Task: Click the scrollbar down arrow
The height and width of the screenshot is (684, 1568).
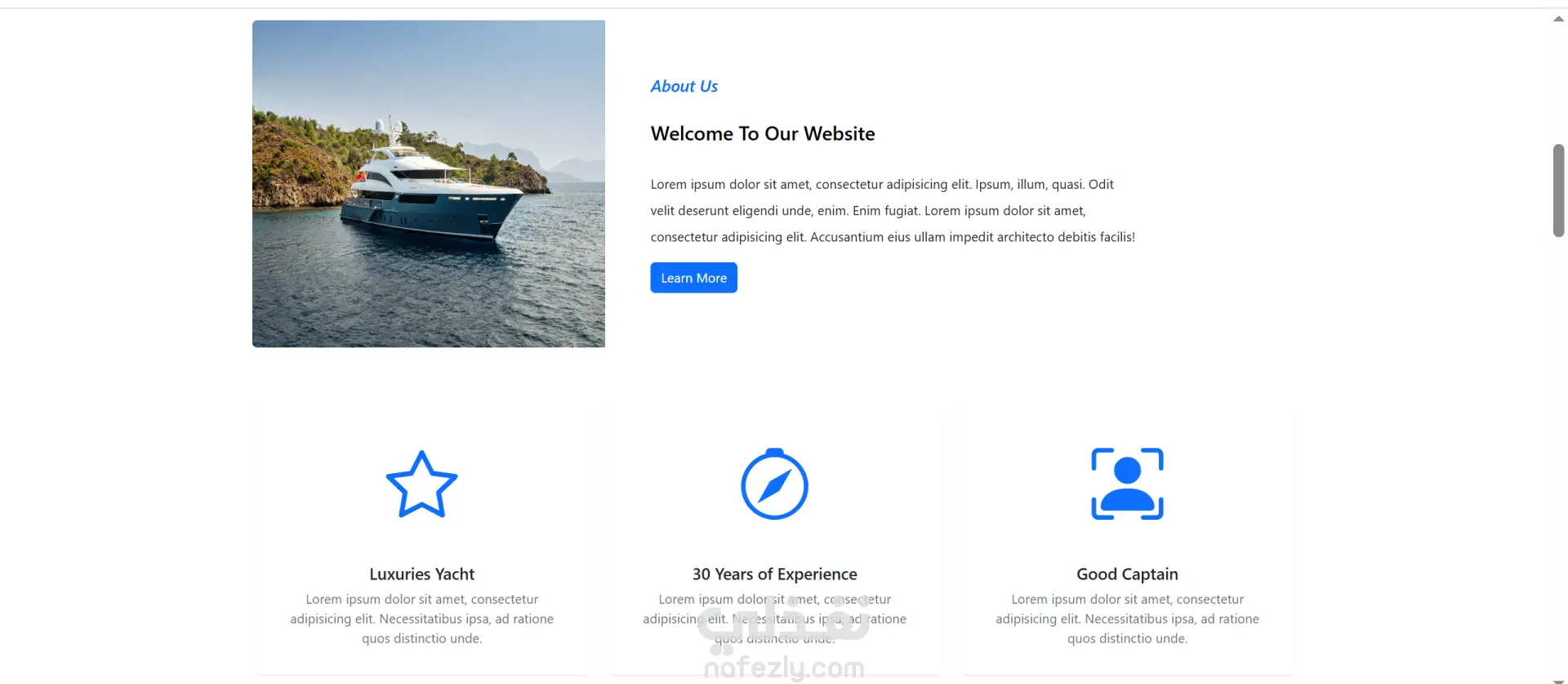Action: tap(1558, 680)
